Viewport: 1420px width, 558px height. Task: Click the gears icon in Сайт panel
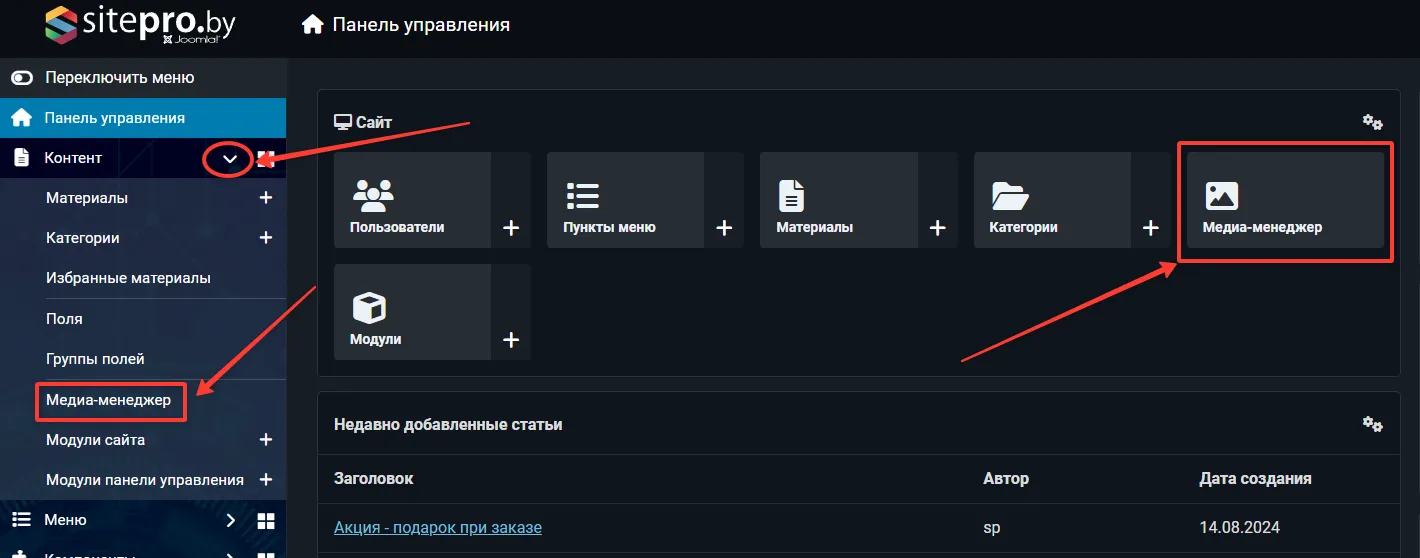click(1372, 122)
